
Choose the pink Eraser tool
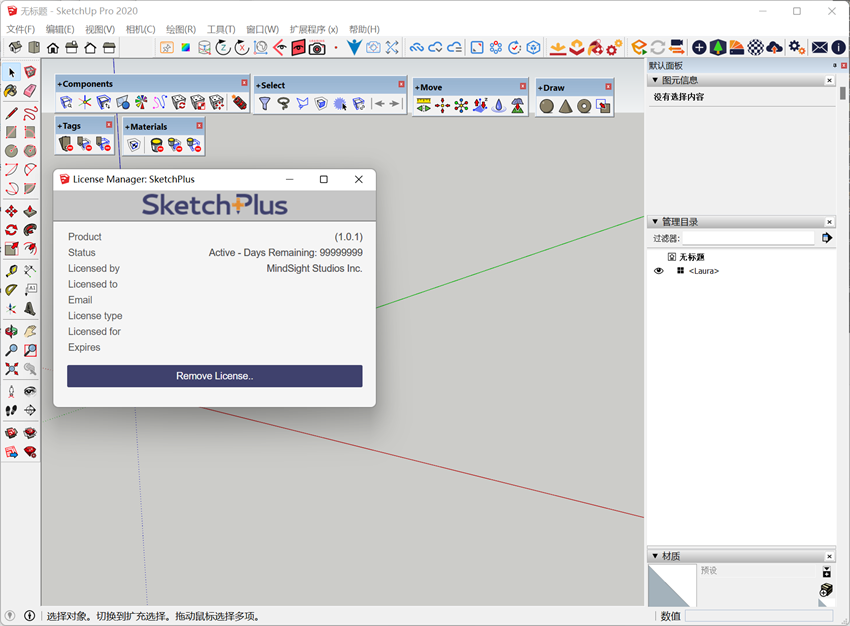(30, 91)
